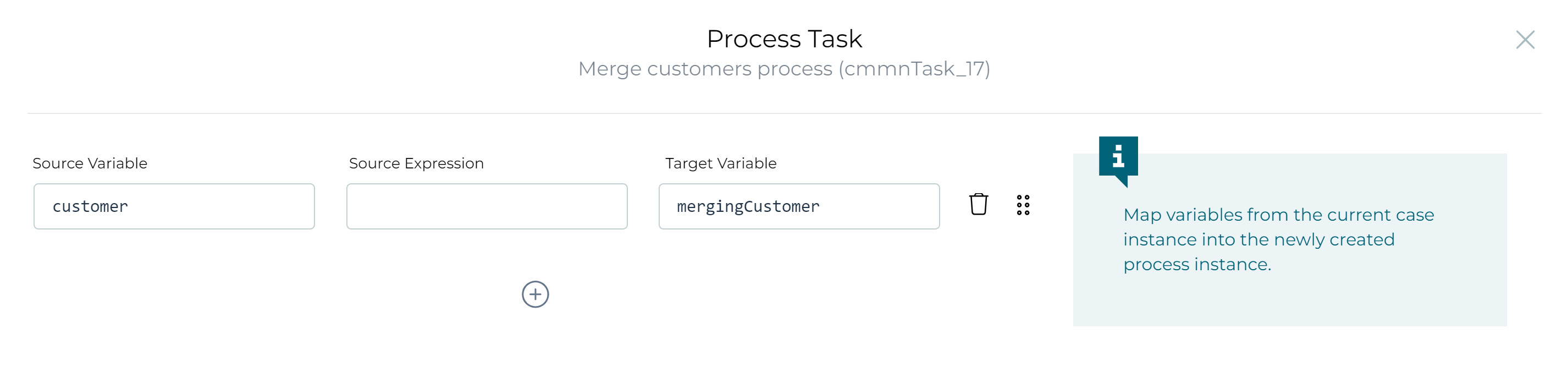This screenshot has height=388, width=1568.
Task: Click the plus icon to add a variable mapping
Action: (x=535, y=295)
